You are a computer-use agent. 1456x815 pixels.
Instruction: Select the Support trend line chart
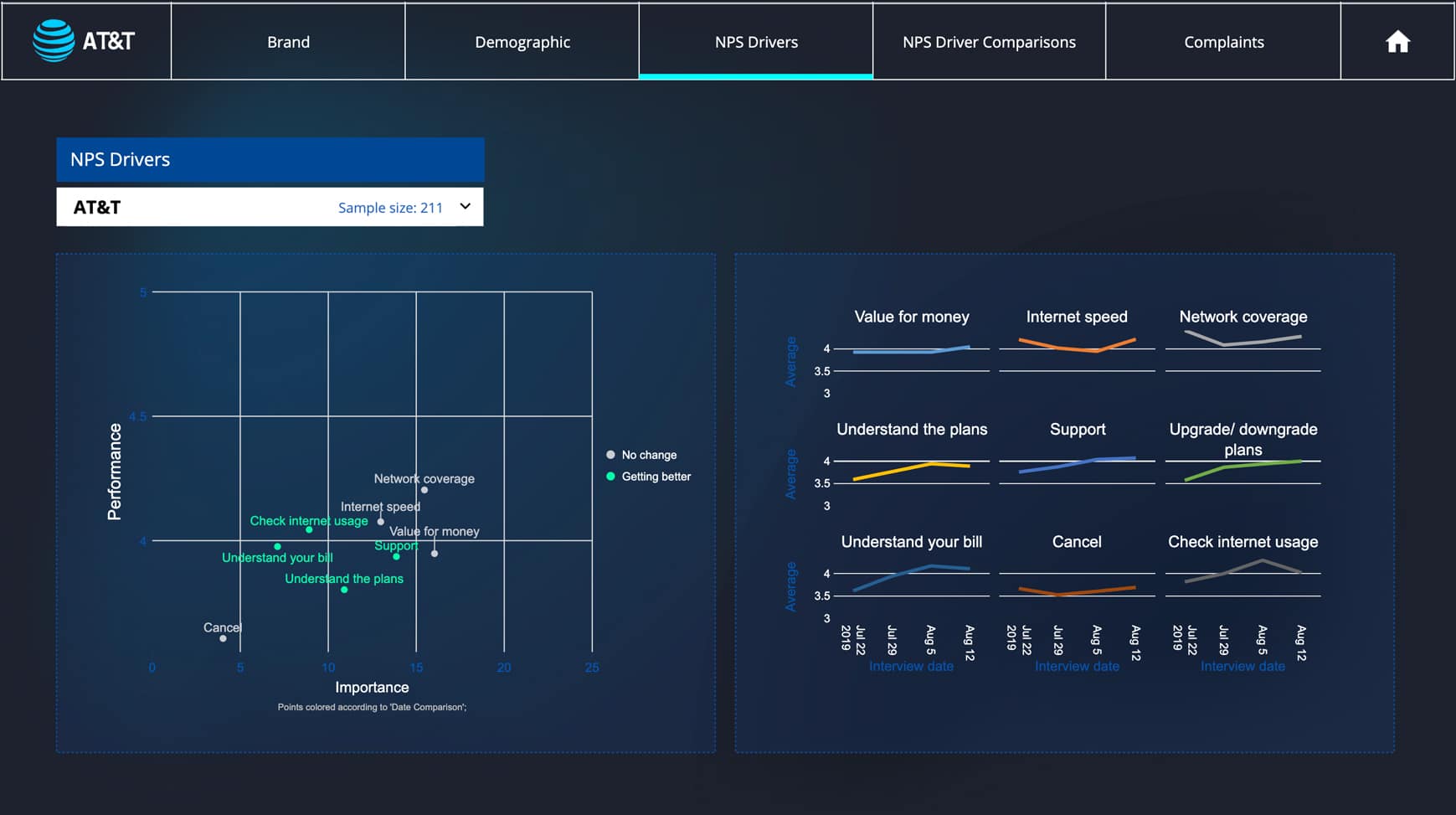[x=1077, y=464]
